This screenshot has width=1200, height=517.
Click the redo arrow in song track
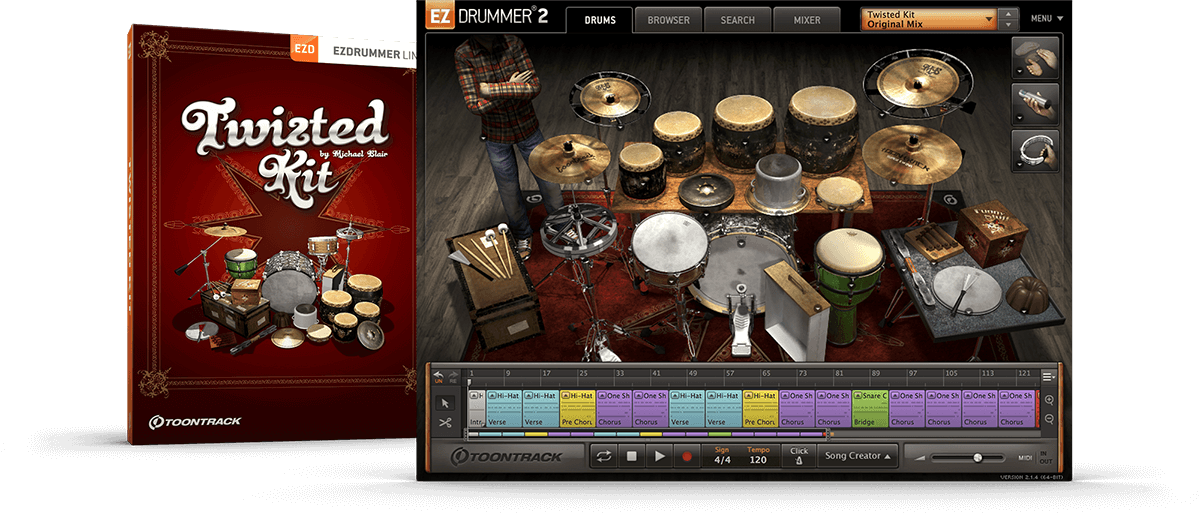pos(451,375)
